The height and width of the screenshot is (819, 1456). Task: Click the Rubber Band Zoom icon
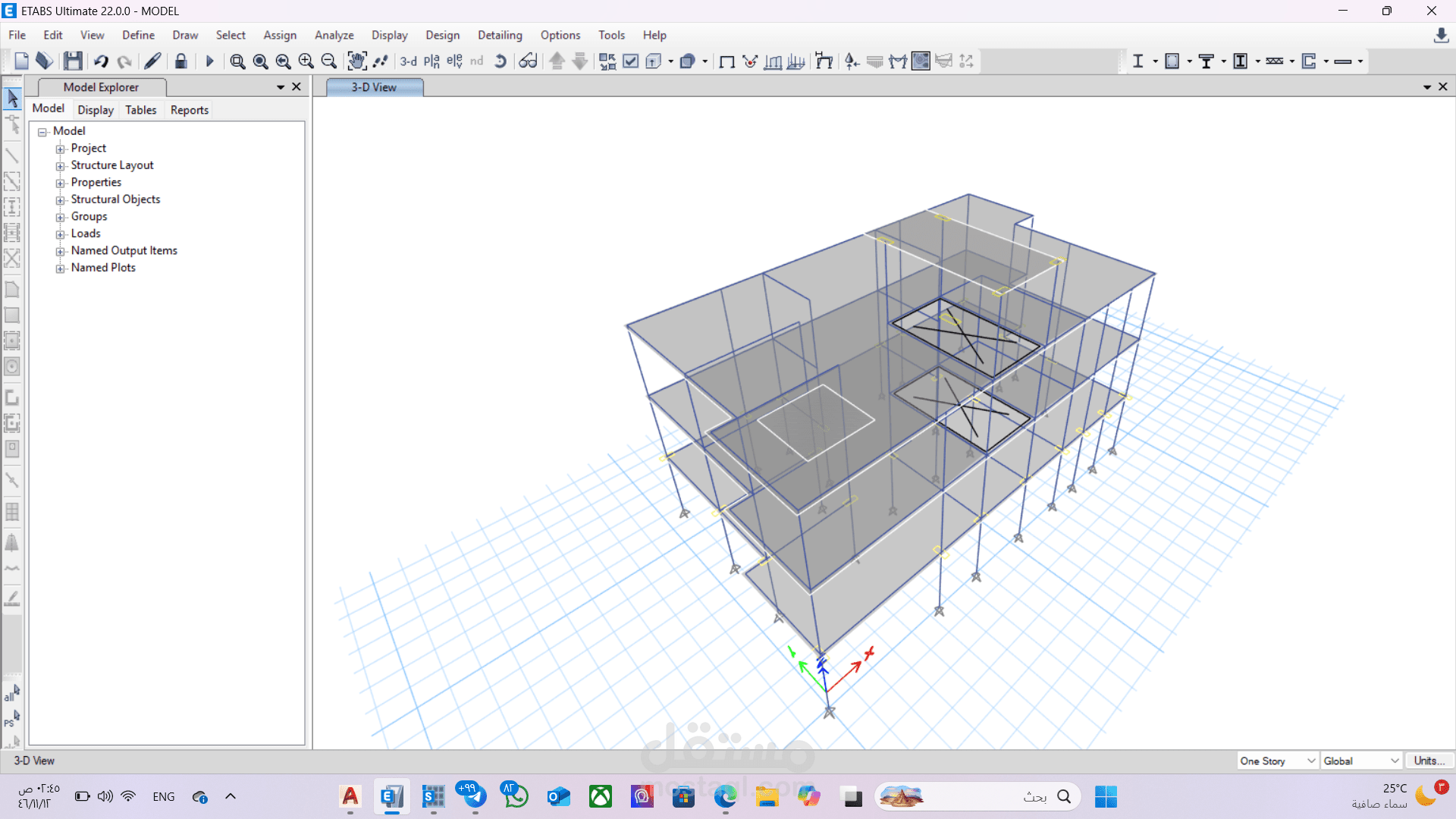pos(237,61)
